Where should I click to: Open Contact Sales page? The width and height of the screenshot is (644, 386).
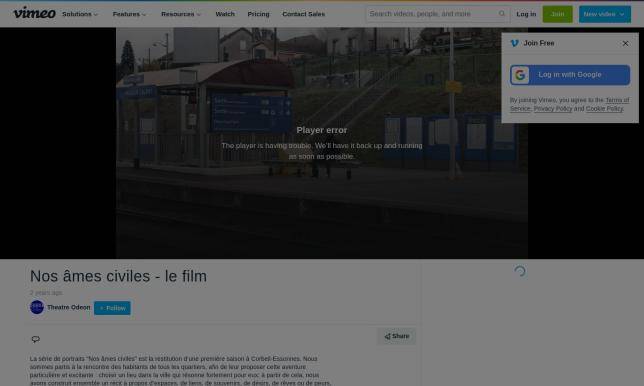point(304,14)
